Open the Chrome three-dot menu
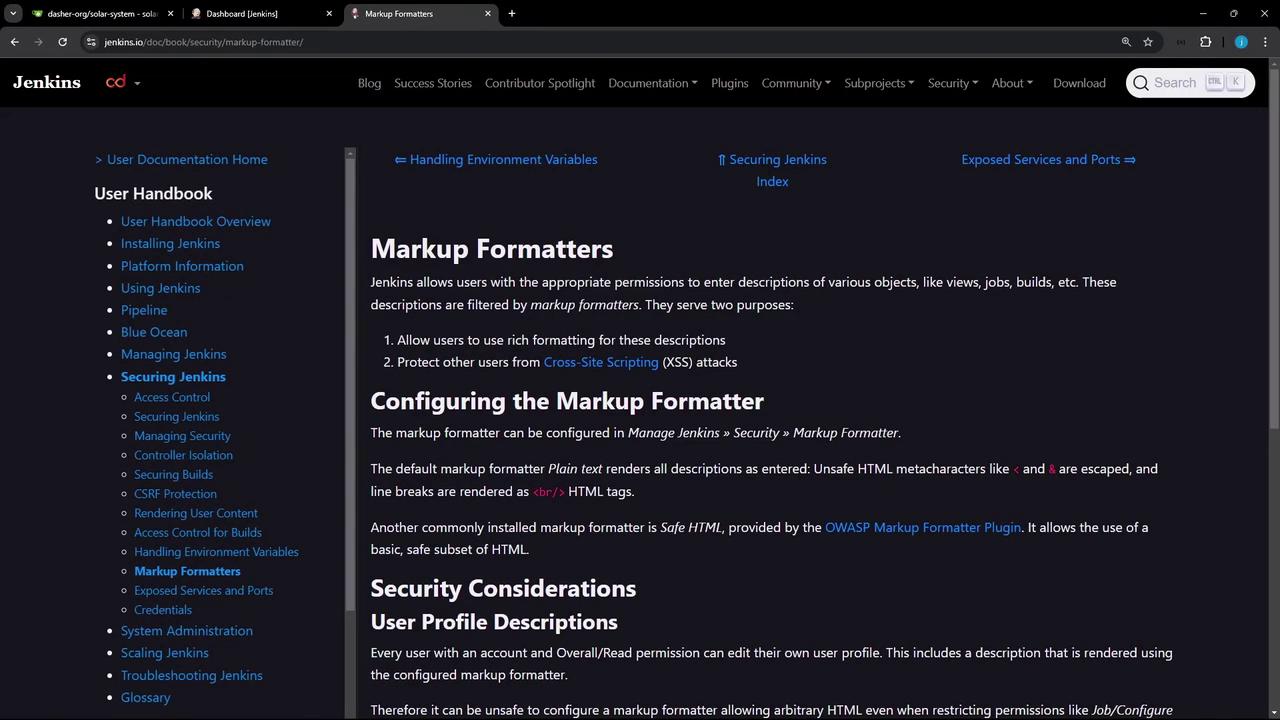The width and height of the screenshot is (1280, 720). tap(1266, 42)
